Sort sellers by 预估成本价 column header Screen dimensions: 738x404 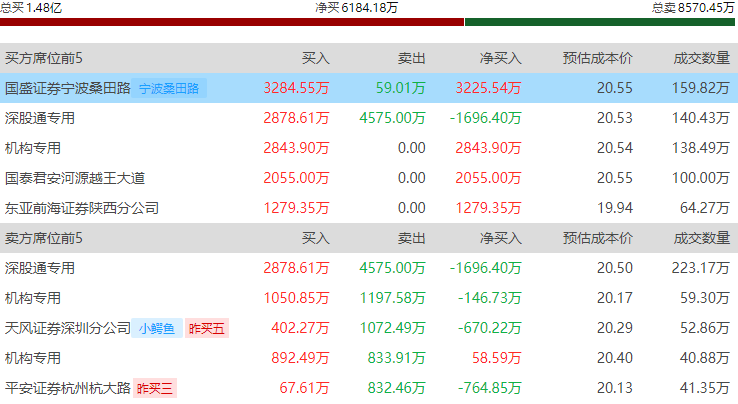coord(597,238)
